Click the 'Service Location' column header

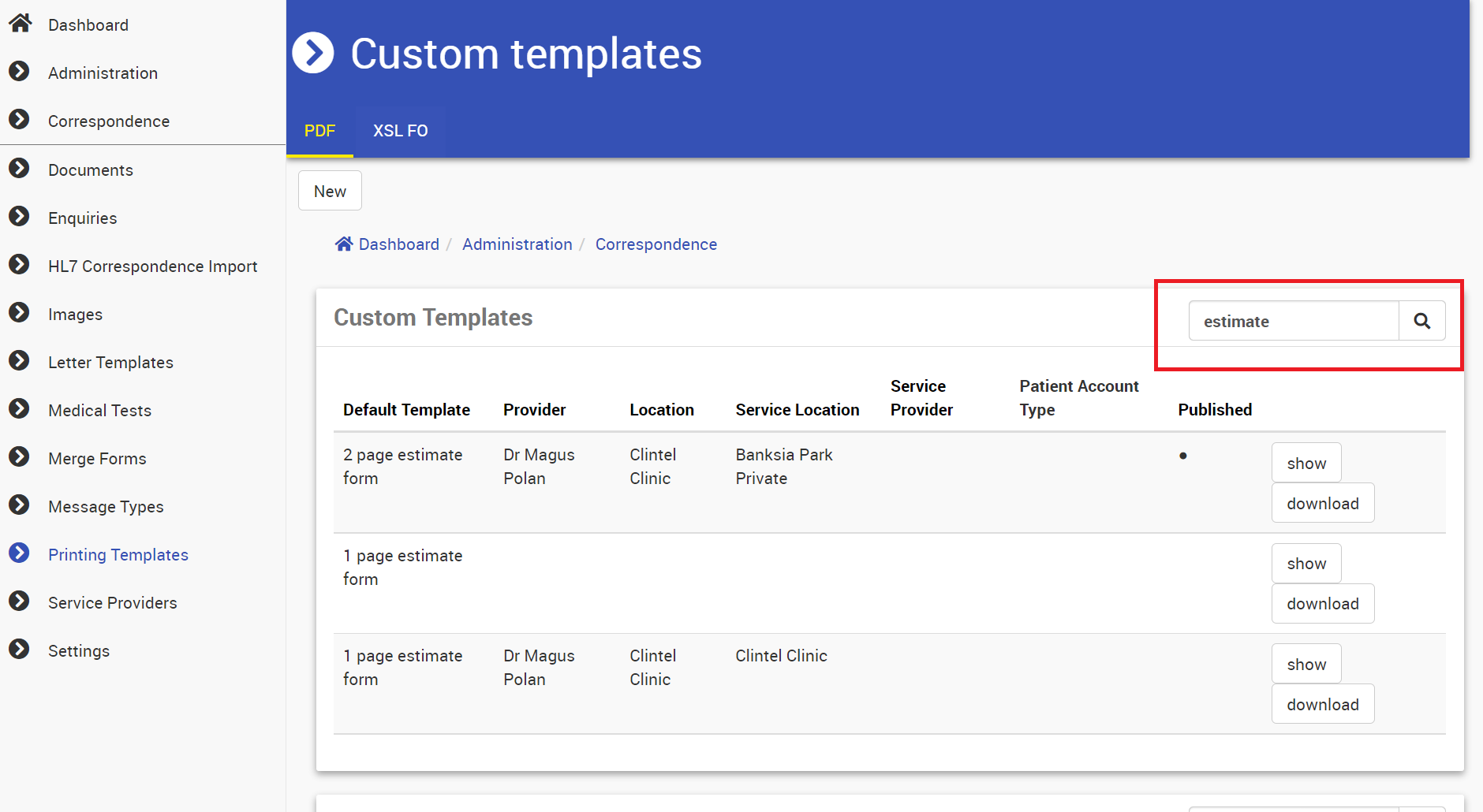[x=798, y=410]
